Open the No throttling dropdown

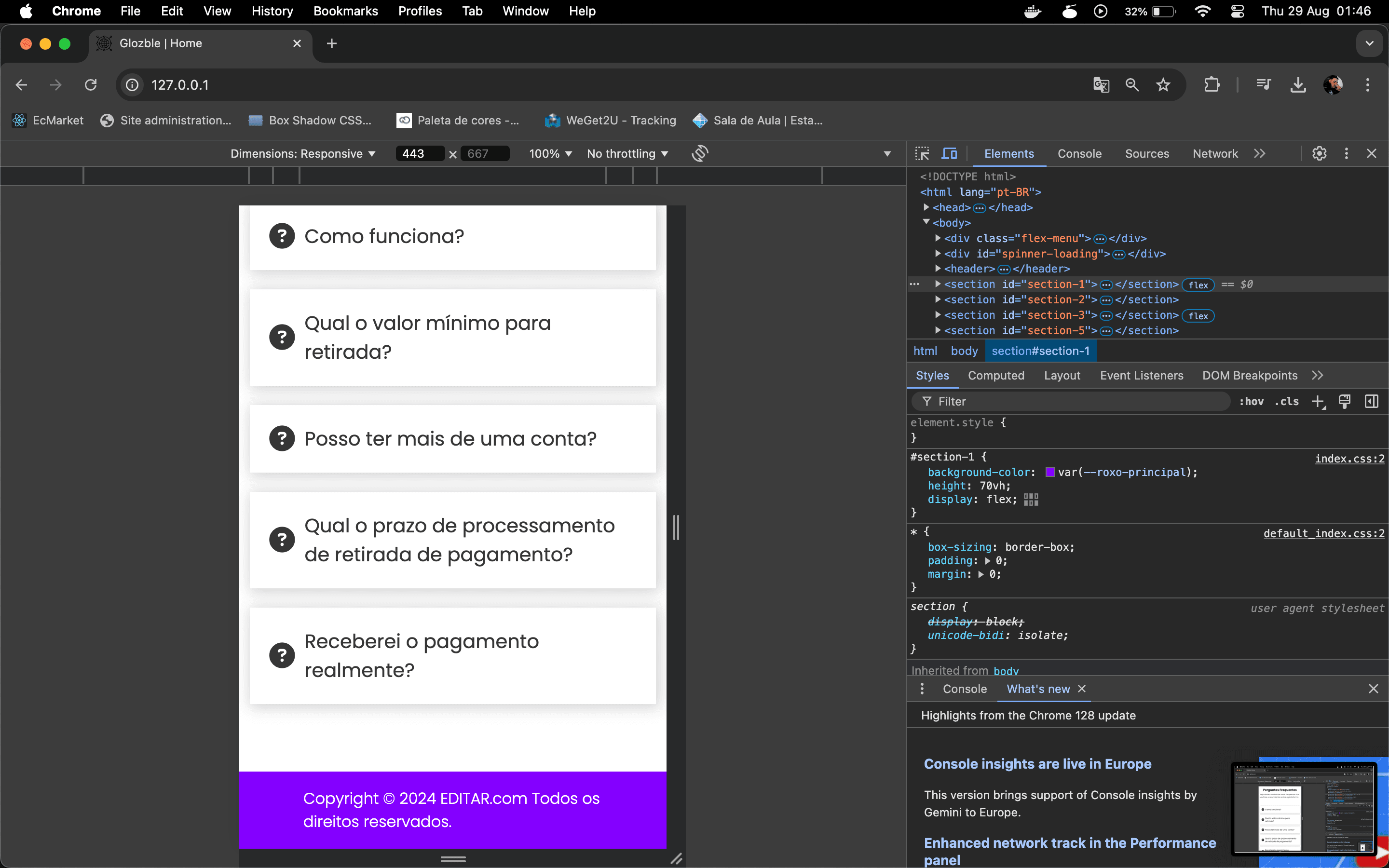click(x=627, y=154)
